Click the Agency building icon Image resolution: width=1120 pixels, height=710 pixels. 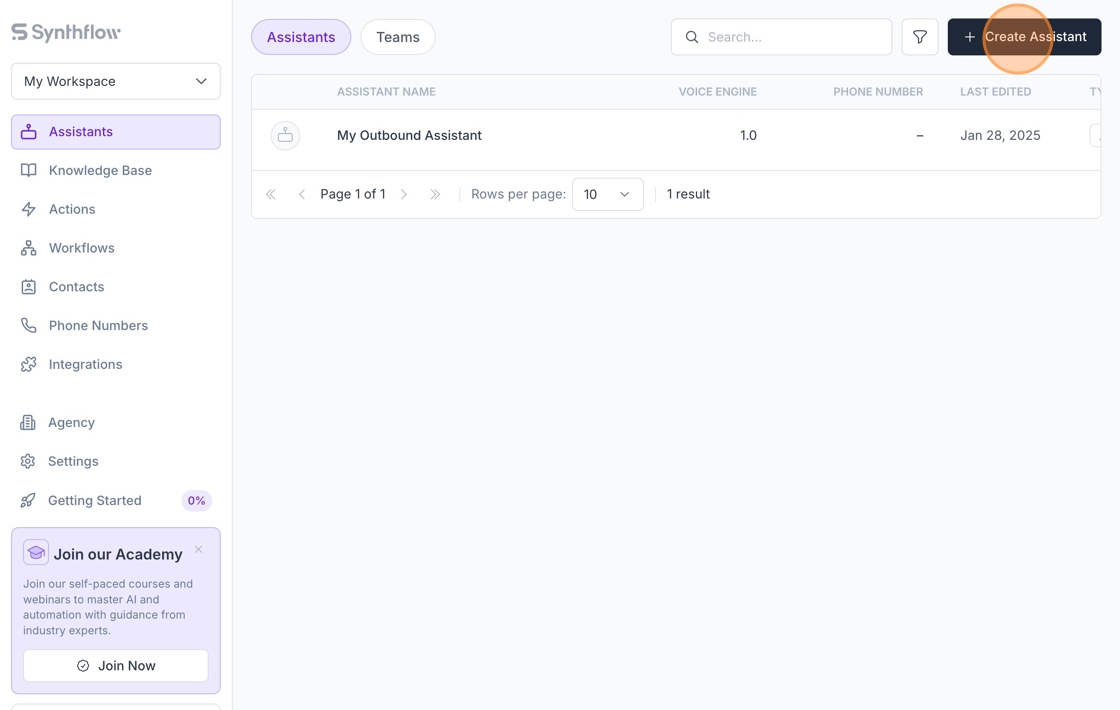click(28, 423)
